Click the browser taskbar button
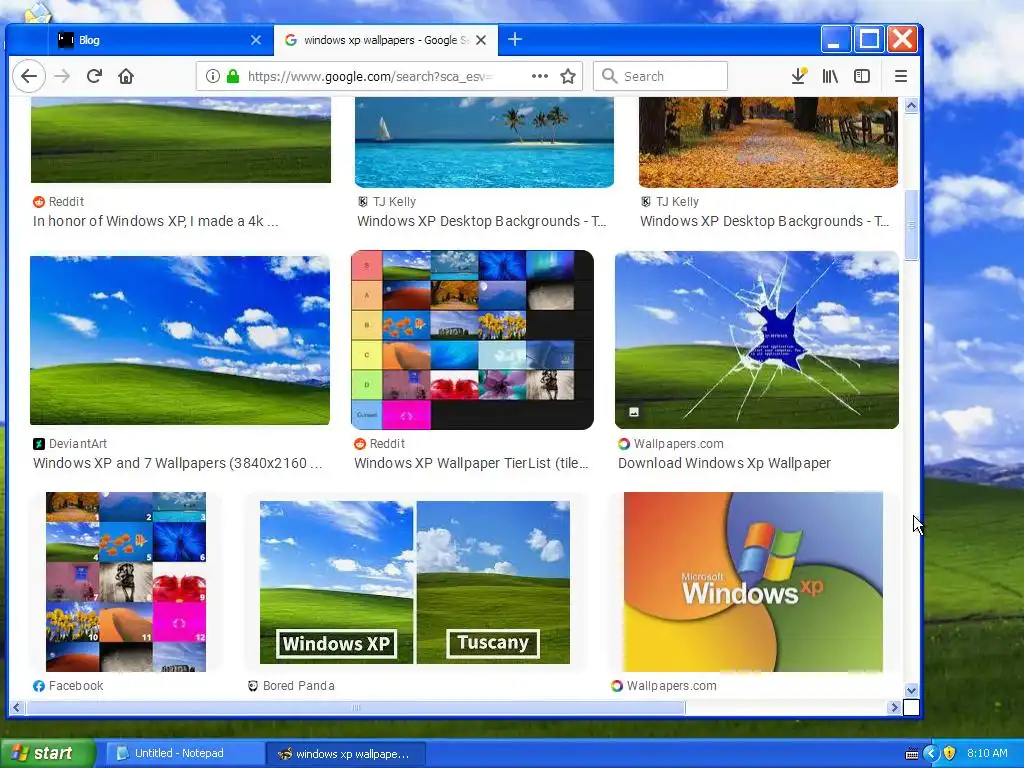Screen dimensions: 1024x768 (346, 754)
